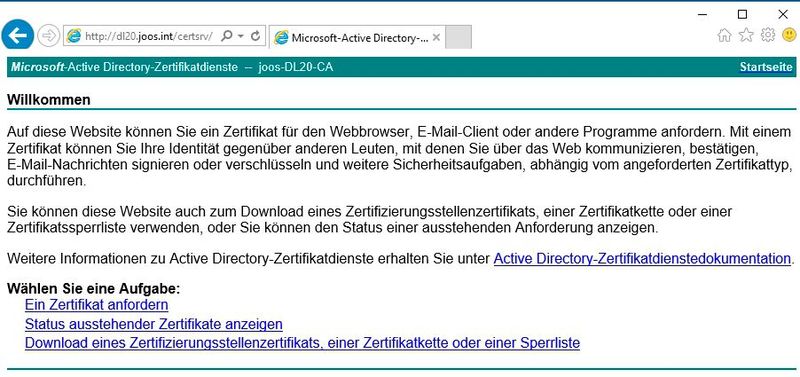This screenshot has width=800, height=377.
Task: Open a new blank tab
Action: (458, 37)
